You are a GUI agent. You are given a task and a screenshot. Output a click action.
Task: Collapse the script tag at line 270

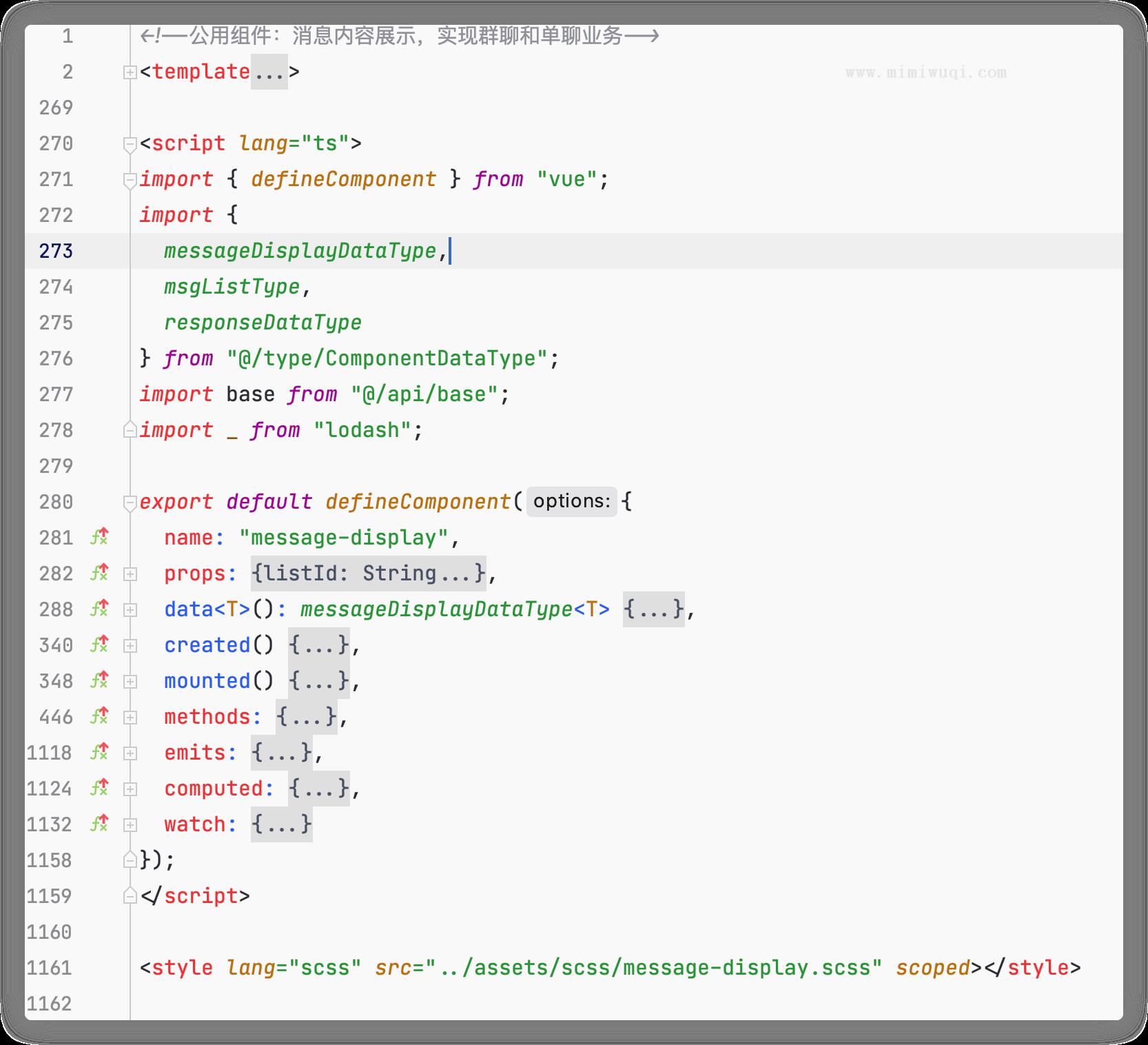[x=130, y=144]
